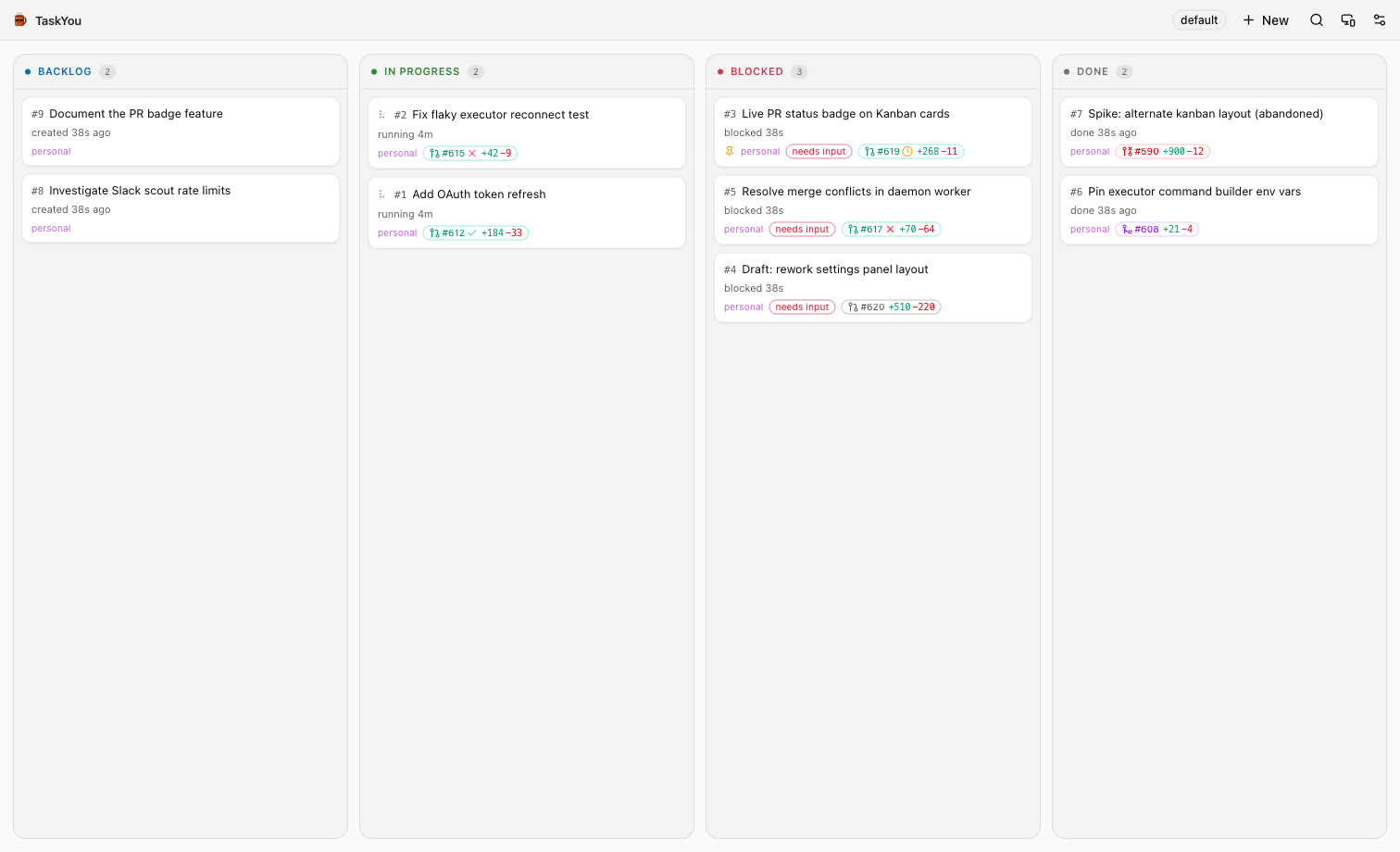Select the default project pill

tap(1199, 20)
